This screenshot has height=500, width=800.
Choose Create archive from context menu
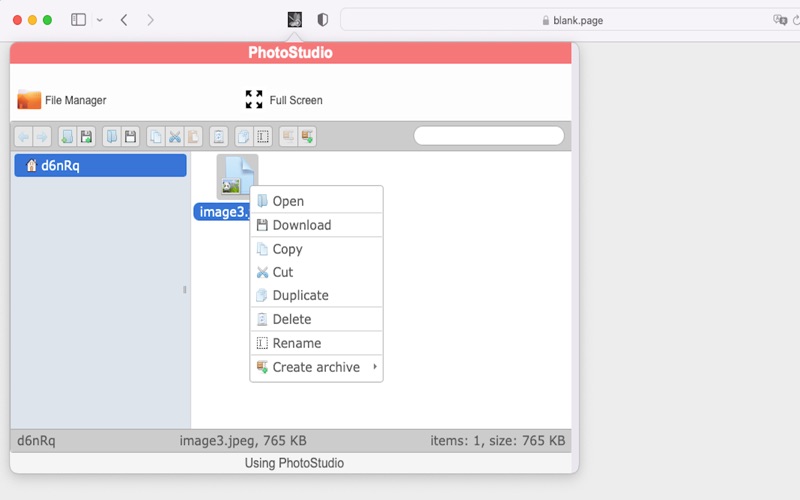(x=316, y=367)
